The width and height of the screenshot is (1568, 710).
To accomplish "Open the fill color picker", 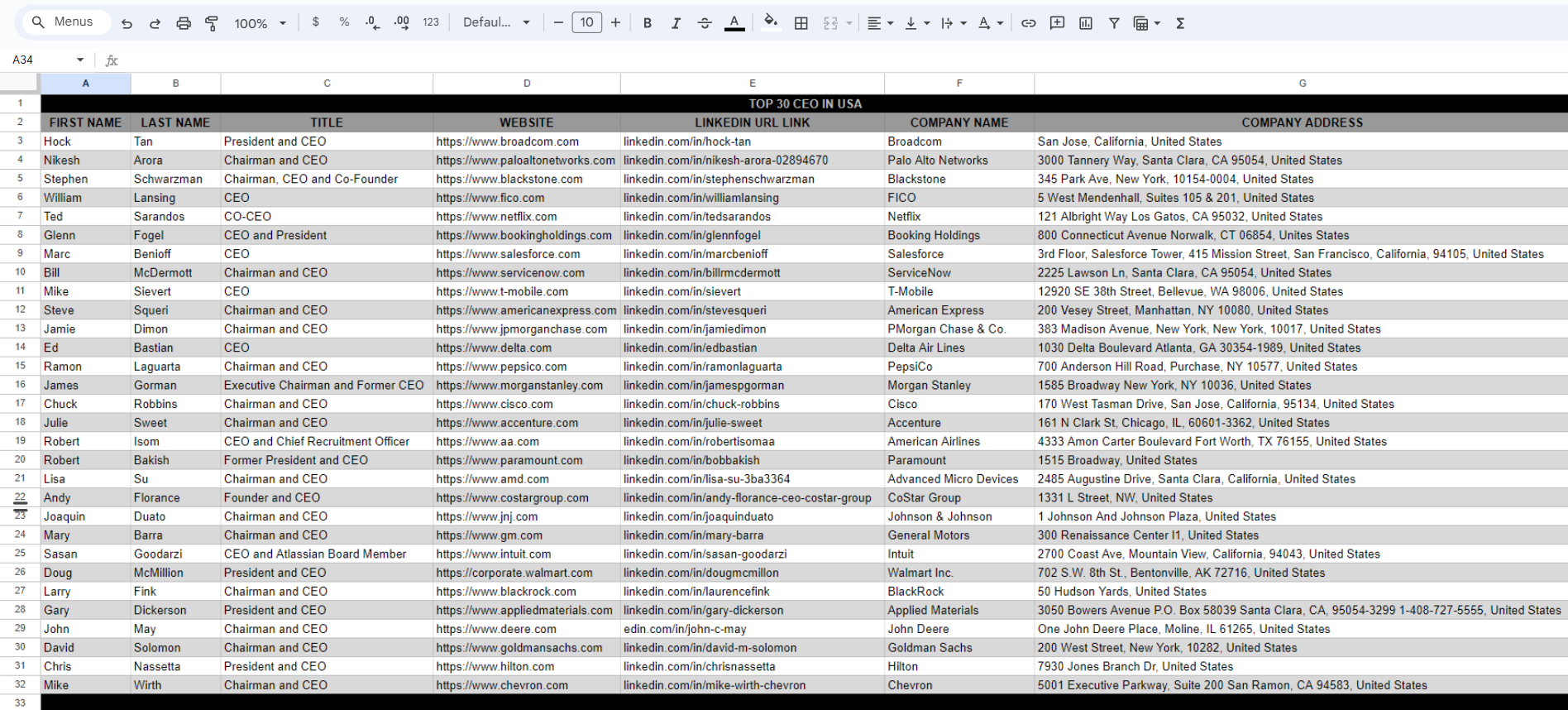I will (x=771, y=23).
